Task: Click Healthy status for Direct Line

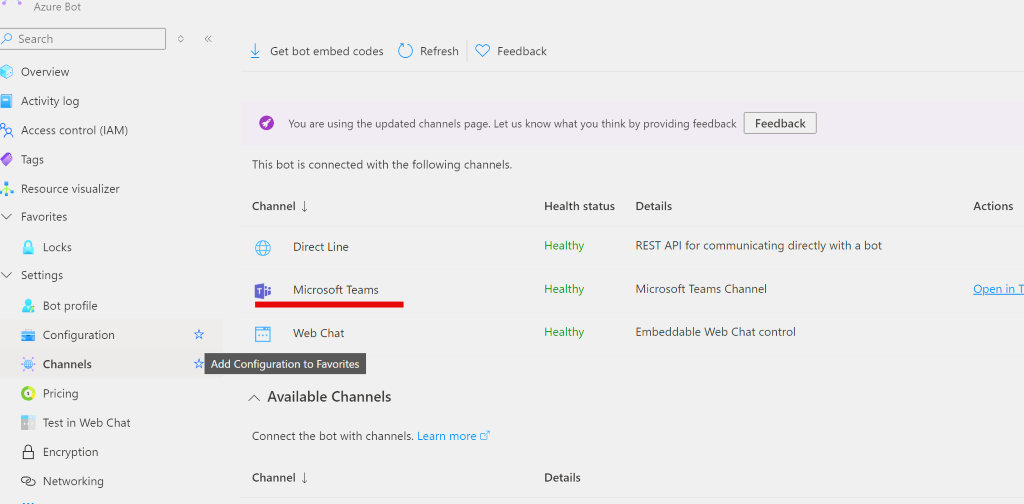Action: [564, 246]
